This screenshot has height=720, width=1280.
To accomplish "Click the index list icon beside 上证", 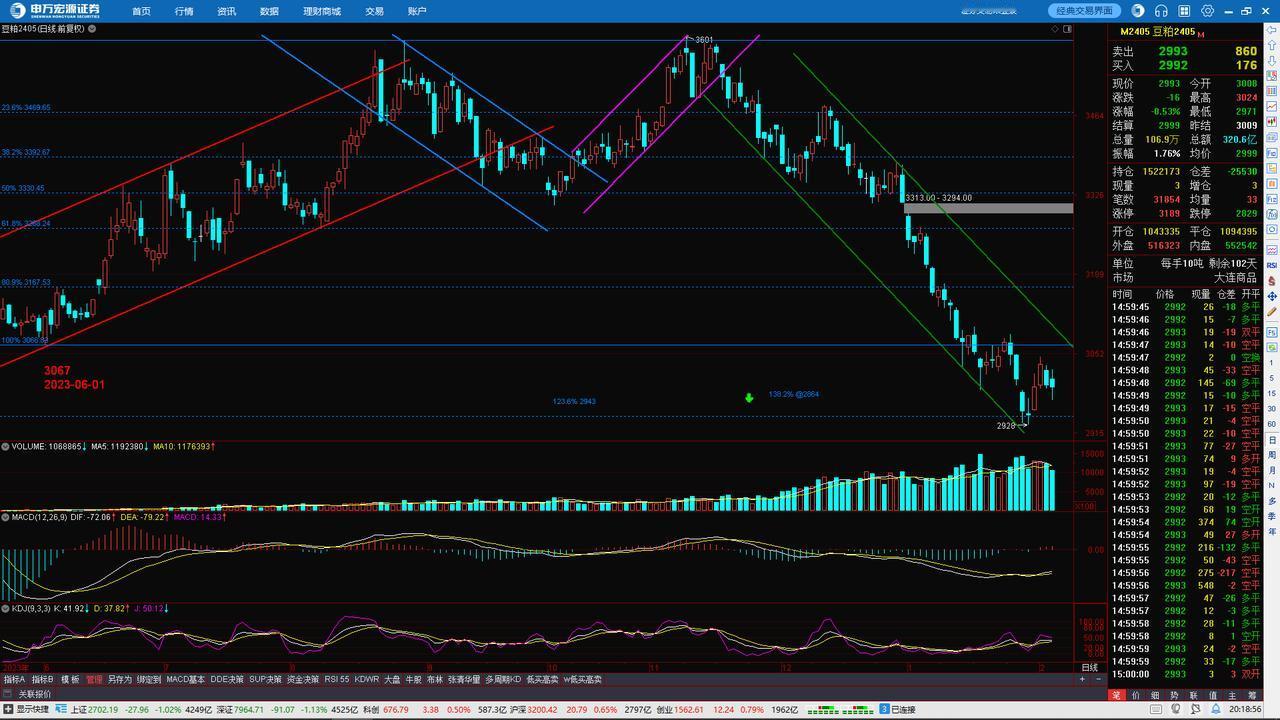I will click(x=62, y=710).
